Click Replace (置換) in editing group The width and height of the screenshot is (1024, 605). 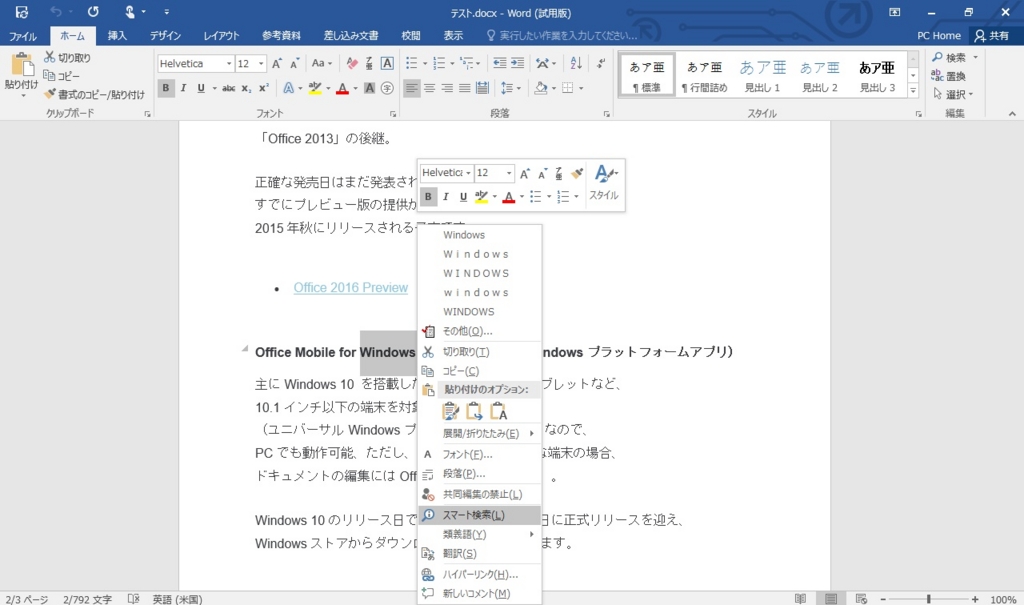949,76
